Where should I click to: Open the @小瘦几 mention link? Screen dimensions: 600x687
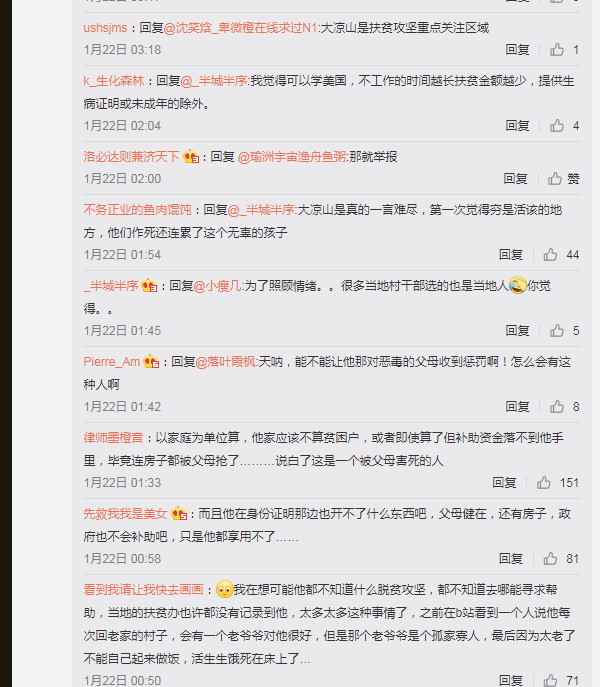(217, 286)
